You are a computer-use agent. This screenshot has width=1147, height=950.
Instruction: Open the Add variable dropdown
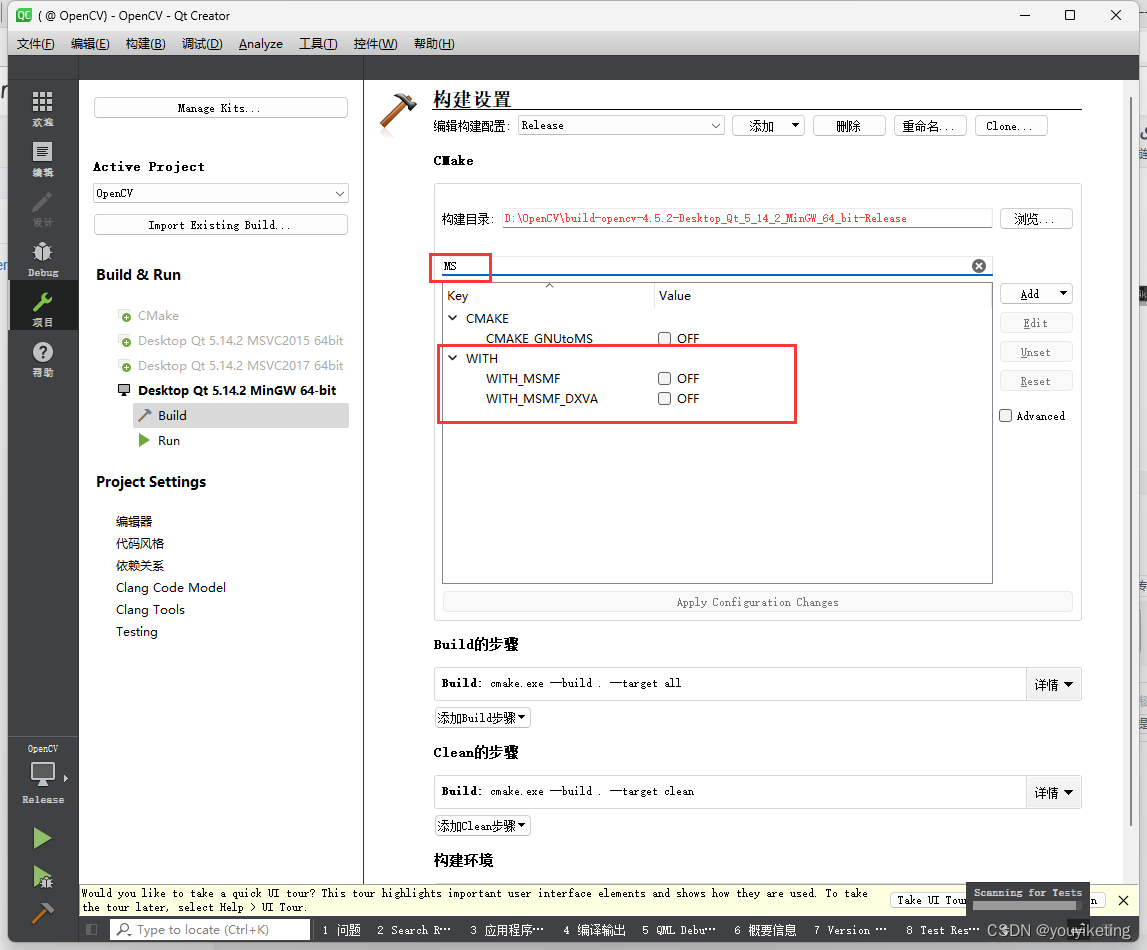[1036, 294]
